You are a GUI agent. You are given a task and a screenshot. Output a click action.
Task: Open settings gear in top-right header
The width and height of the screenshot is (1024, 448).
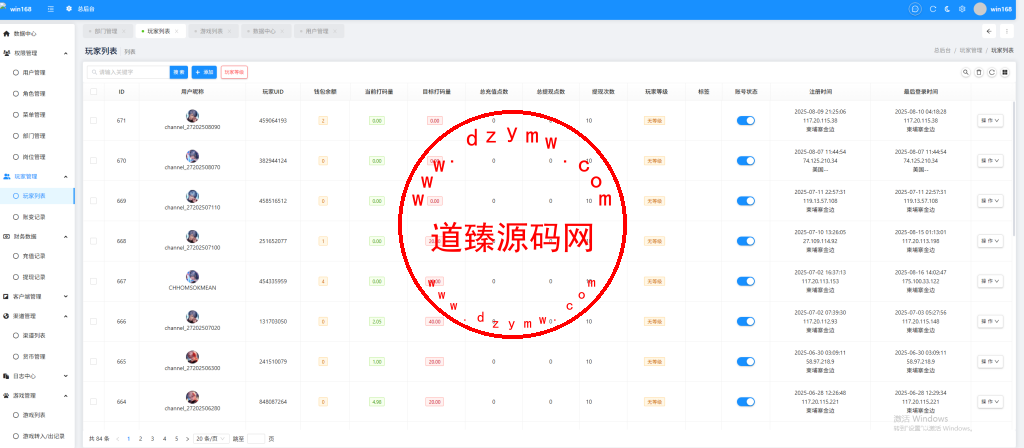click(962, 9)
